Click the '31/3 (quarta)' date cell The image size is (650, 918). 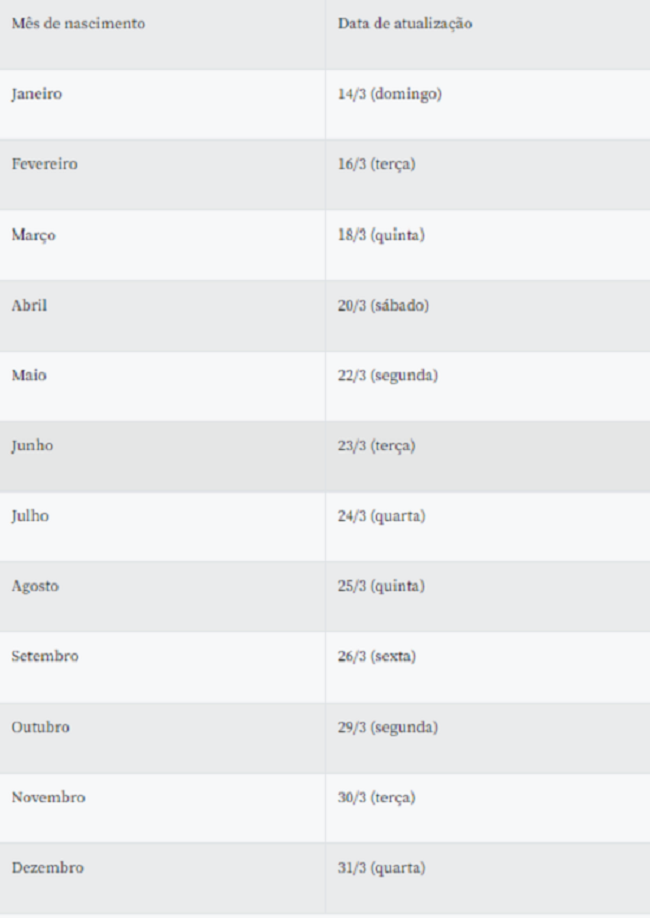[x=488, y=878]
